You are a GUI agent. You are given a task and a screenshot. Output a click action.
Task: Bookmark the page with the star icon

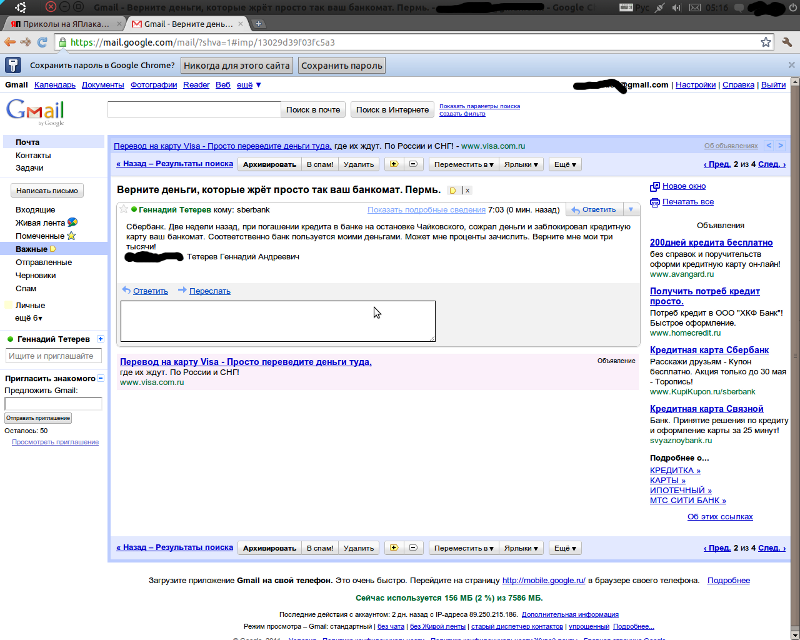pyautogui.click(x=765, y=42)
